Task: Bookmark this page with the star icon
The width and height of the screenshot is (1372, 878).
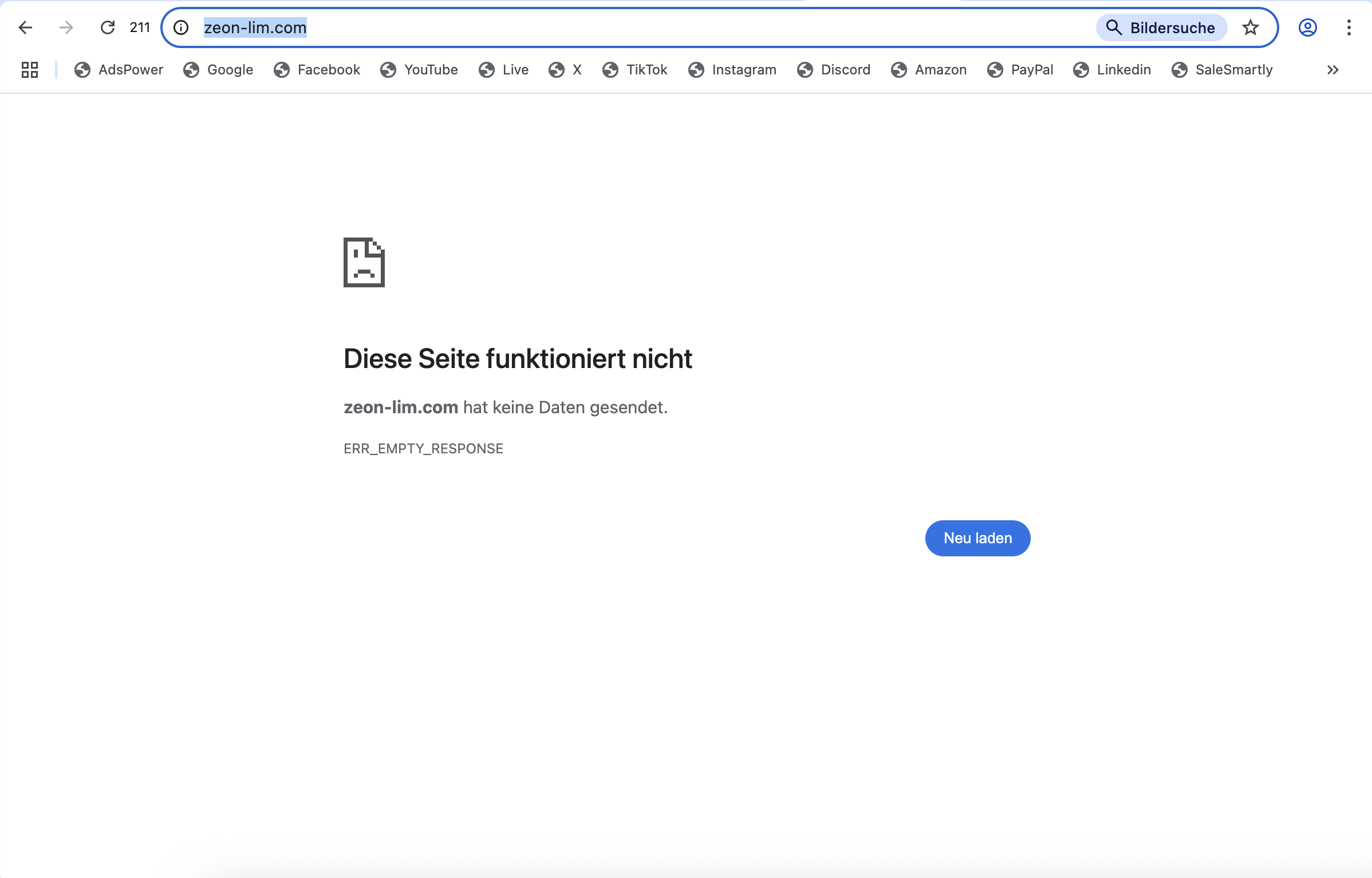Action: pyautogui.click(x=1251, y=27)
